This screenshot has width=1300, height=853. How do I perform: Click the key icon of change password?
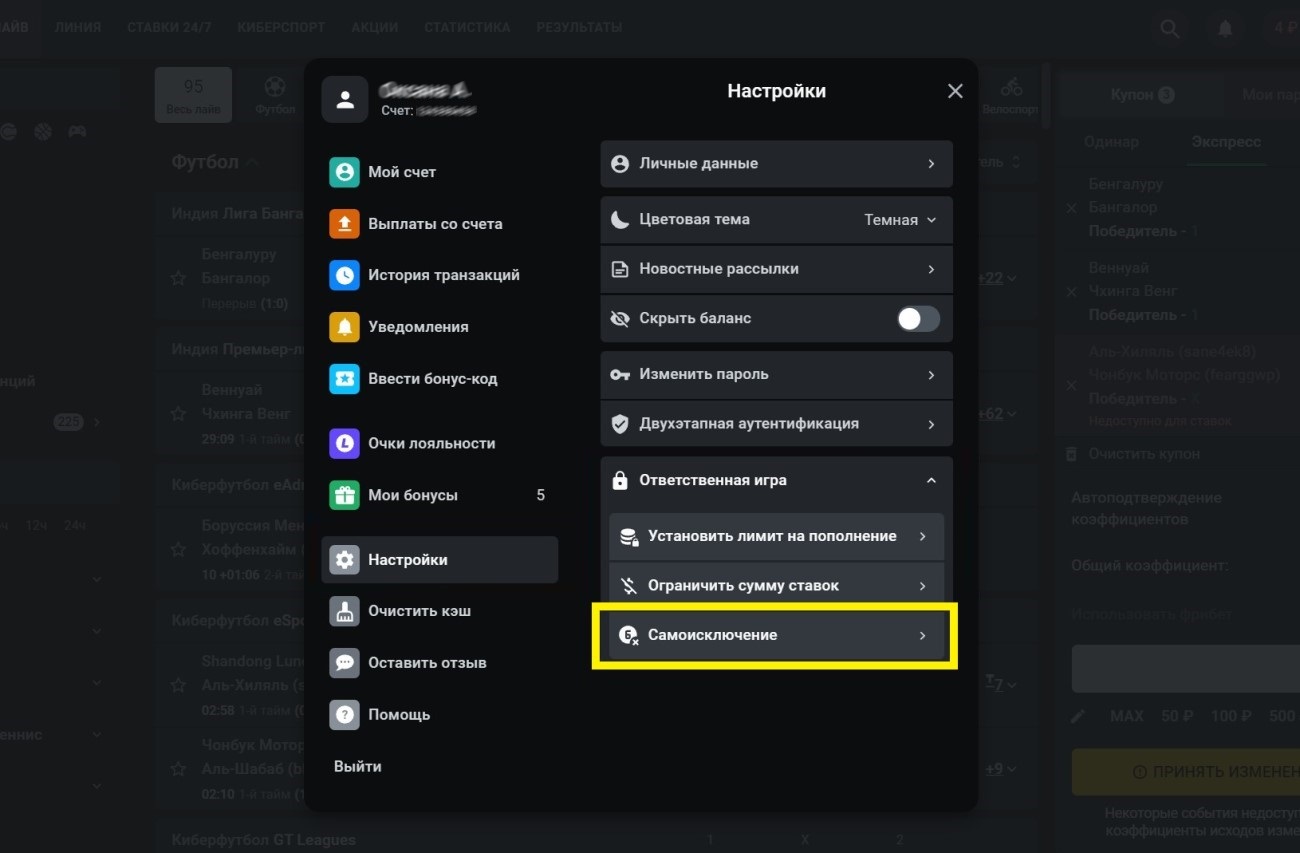click(x=620, y=374)
